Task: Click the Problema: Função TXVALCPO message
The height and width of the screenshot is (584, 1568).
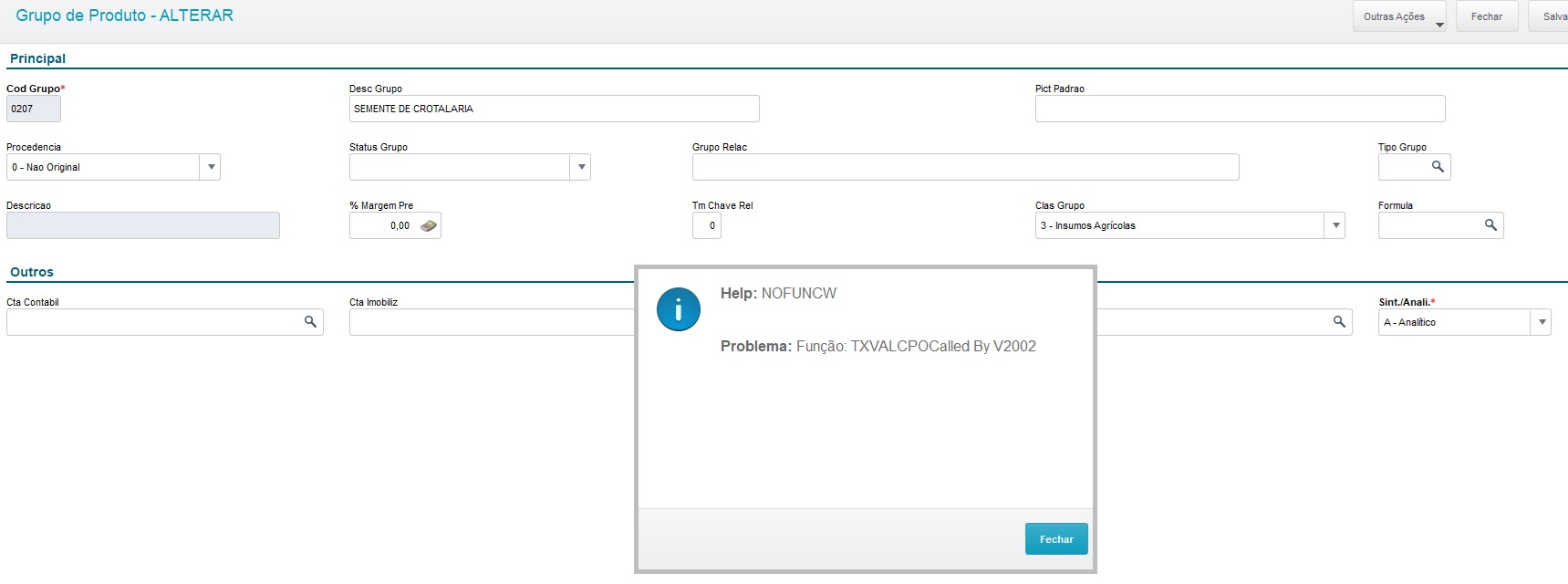Action: click(x=878, y=346)
